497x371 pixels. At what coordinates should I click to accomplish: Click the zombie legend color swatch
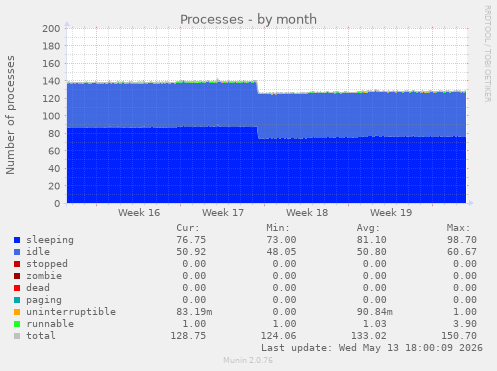pos(17,276)
